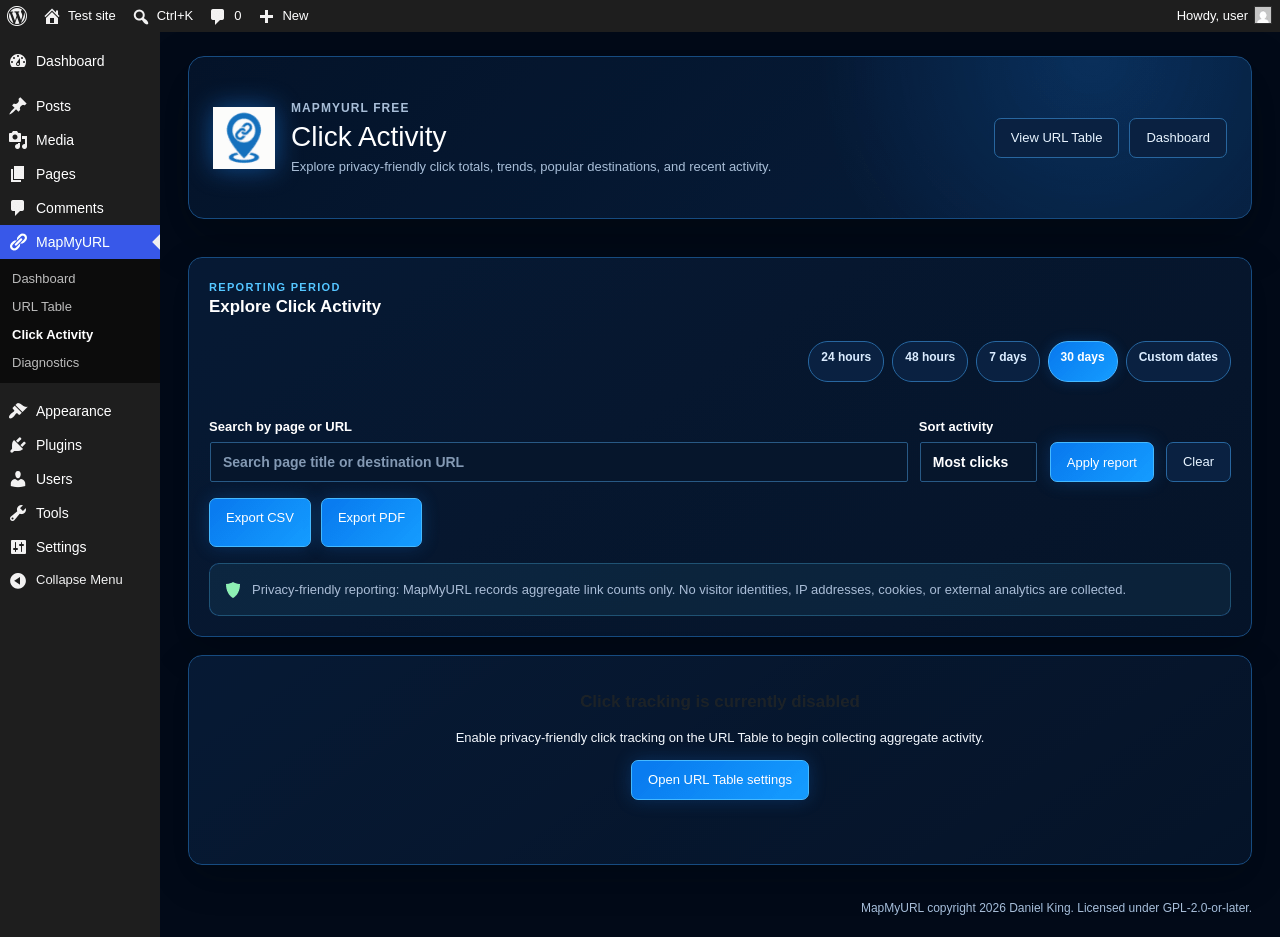Image resolution: width=1280 pixels, height=937 pixels.
Task: Click Export CSV button
Action: click(260, 522)
